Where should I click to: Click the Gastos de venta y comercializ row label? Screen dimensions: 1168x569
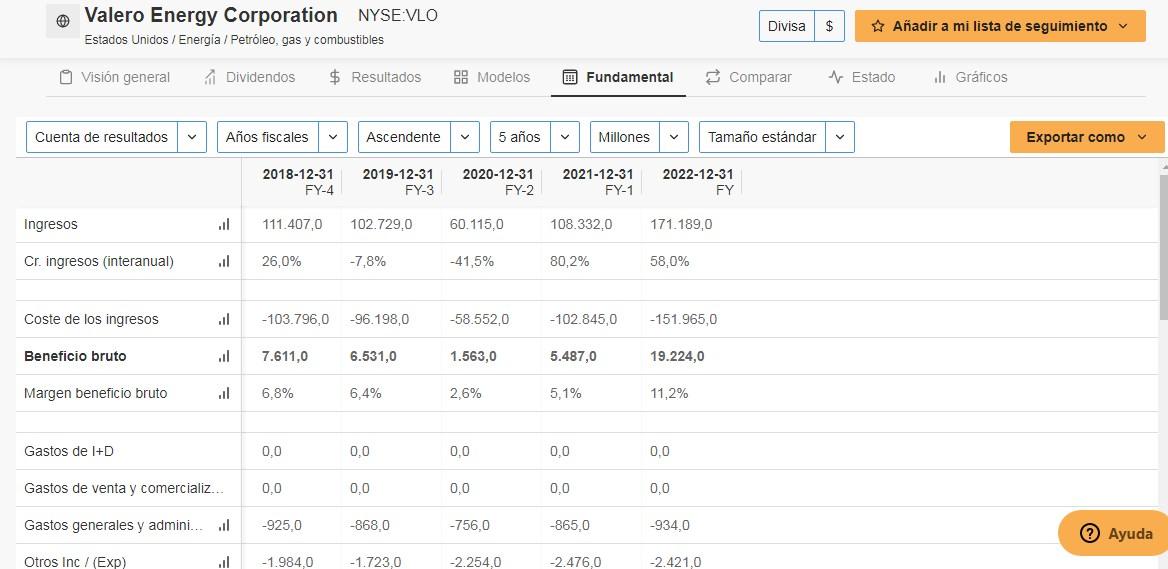click(x=124, y=489)
